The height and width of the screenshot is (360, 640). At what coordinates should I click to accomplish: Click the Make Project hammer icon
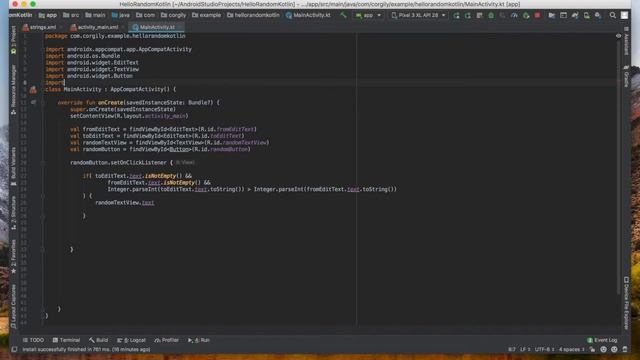click(343, 16)
